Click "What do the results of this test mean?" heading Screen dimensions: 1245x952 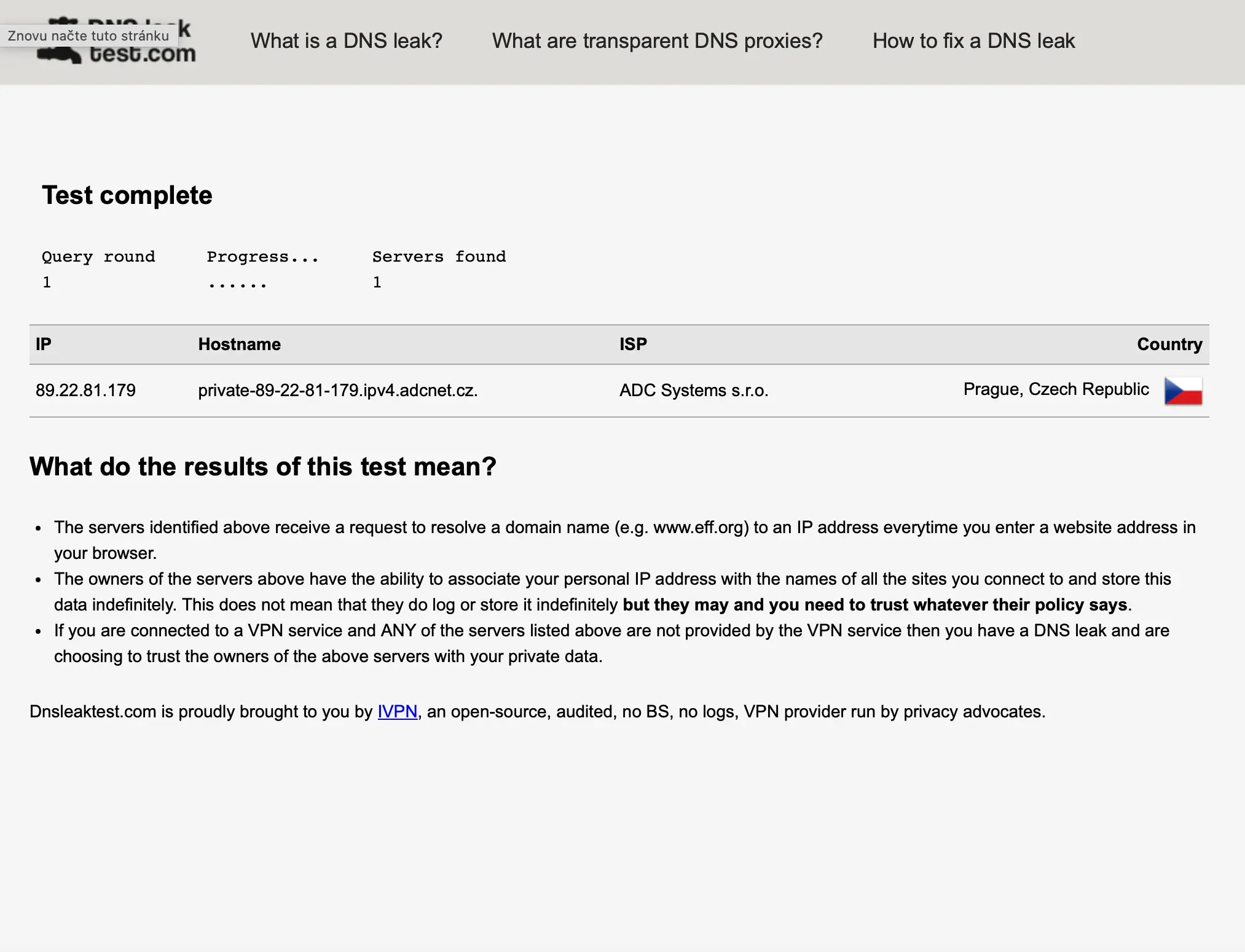[x=262, y=467]
